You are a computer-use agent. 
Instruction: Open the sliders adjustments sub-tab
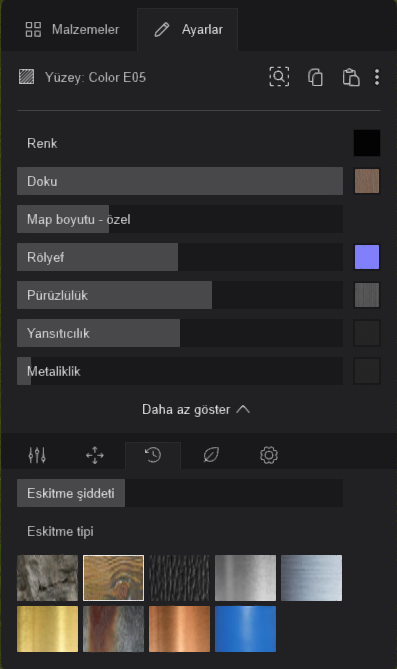coord(37,455)
